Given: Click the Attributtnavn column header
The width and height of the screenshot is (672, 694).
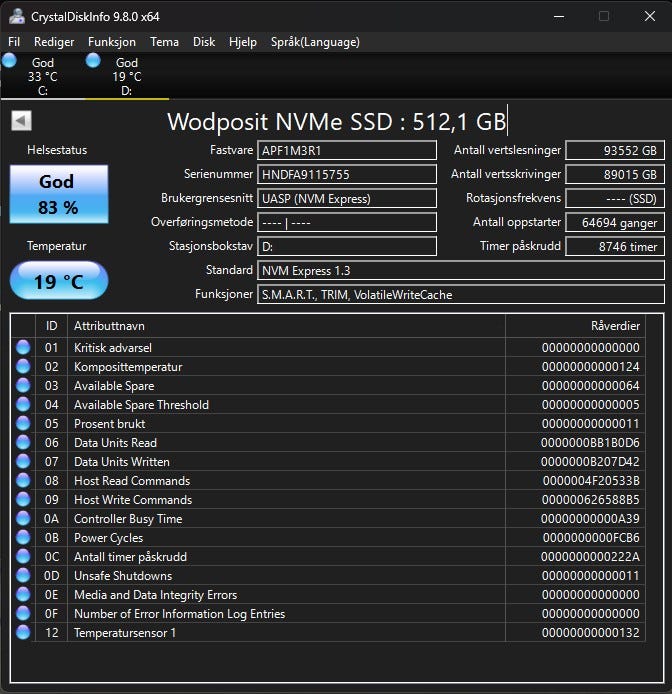Looking at the screenshot, I should [x=286, y=326].
